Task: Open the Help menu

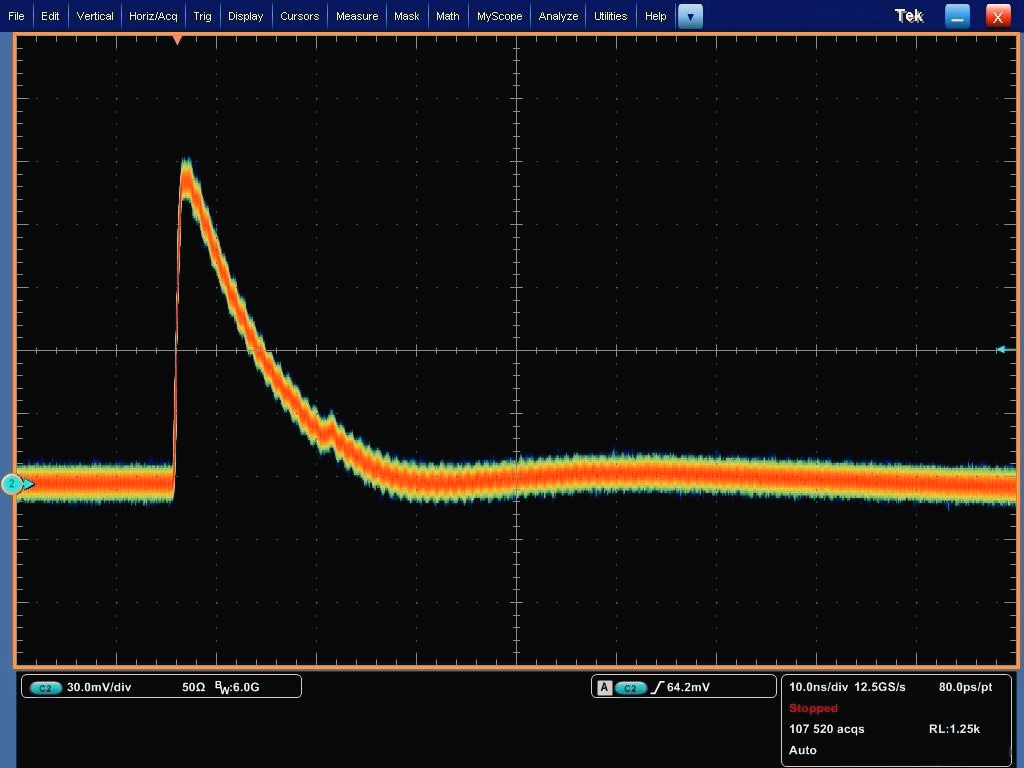Action: [x=656, y=16]
